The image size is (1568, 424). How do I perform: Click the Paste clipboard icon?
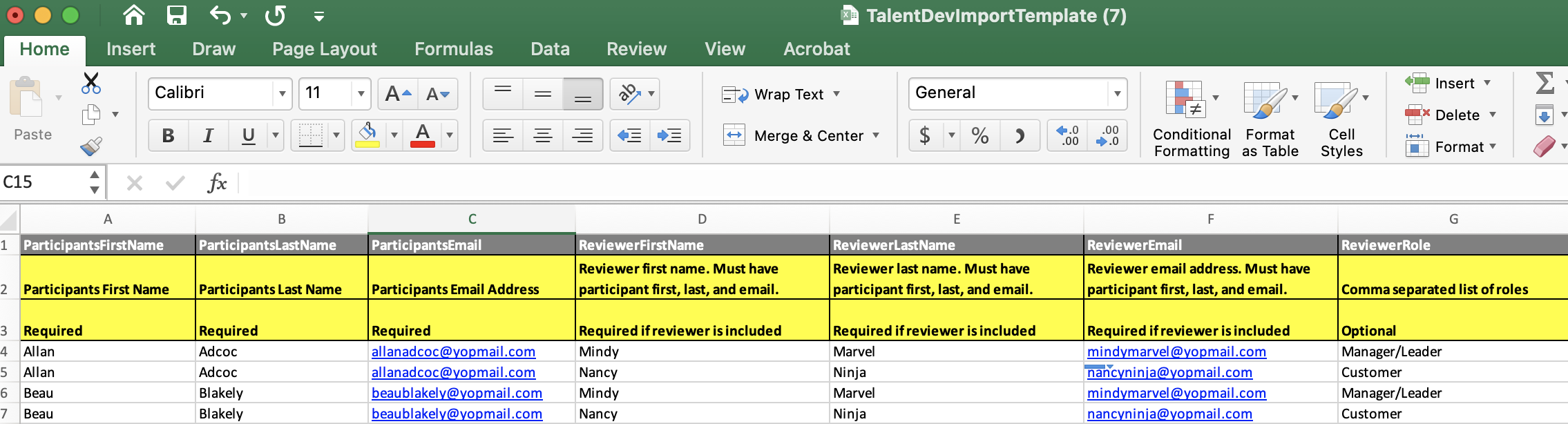(26, 98)
